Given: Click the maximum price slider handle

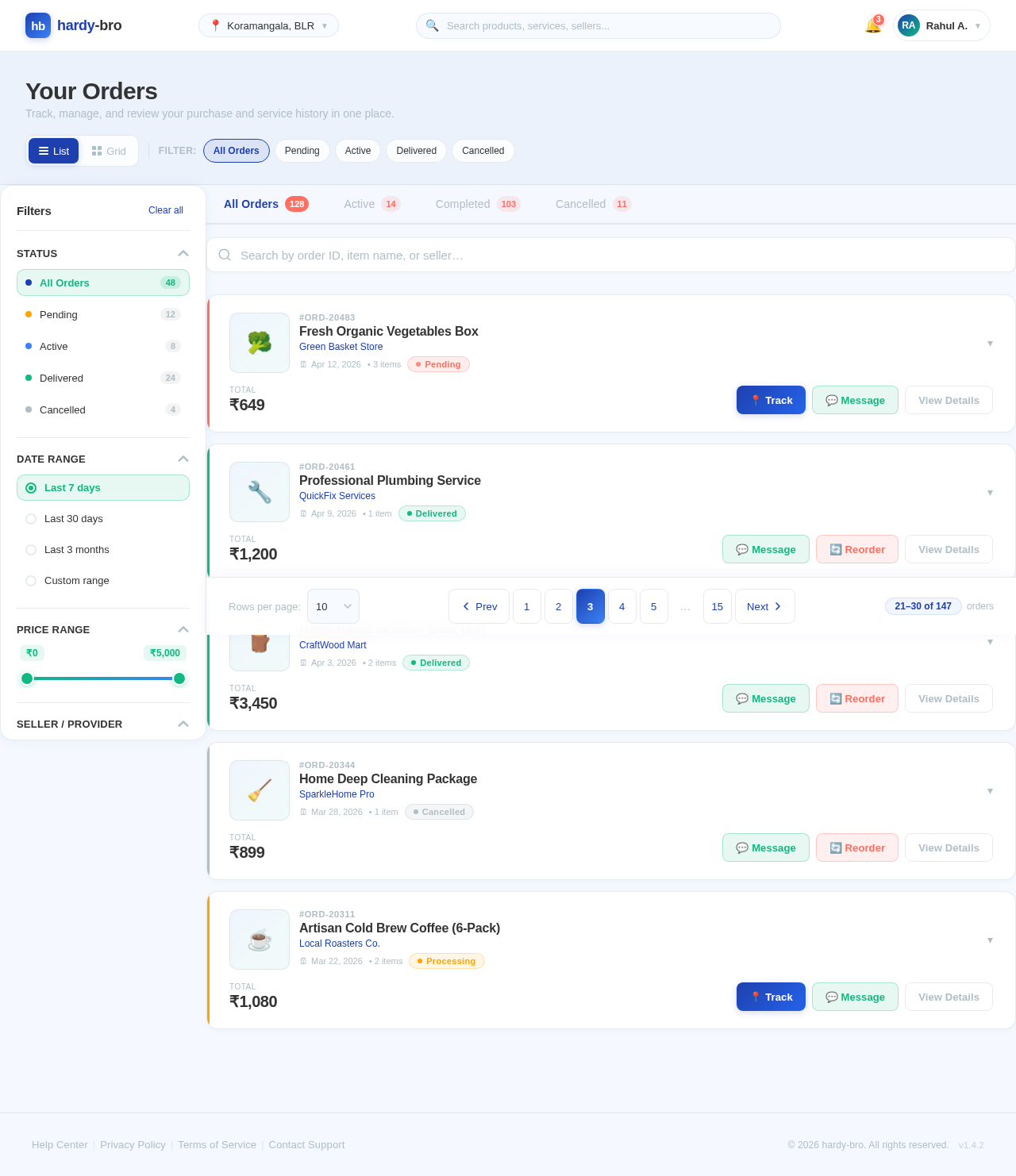Looking at the screenshot, I should click(x=179, y=678).
